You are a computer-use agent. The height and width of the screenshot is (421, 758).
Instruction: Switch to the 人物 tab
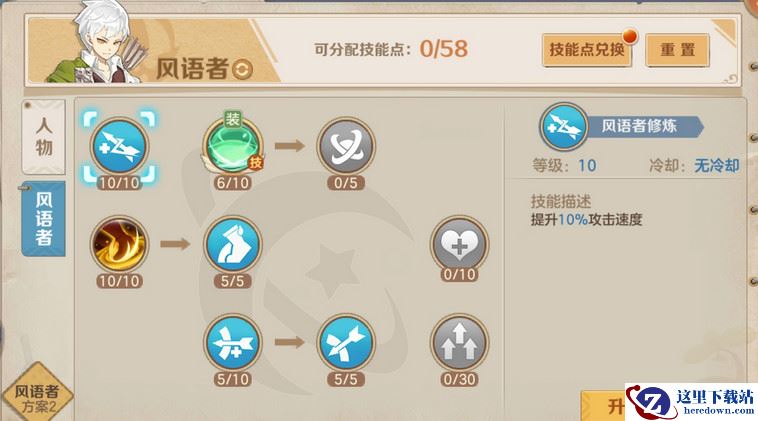coord(44,137)
